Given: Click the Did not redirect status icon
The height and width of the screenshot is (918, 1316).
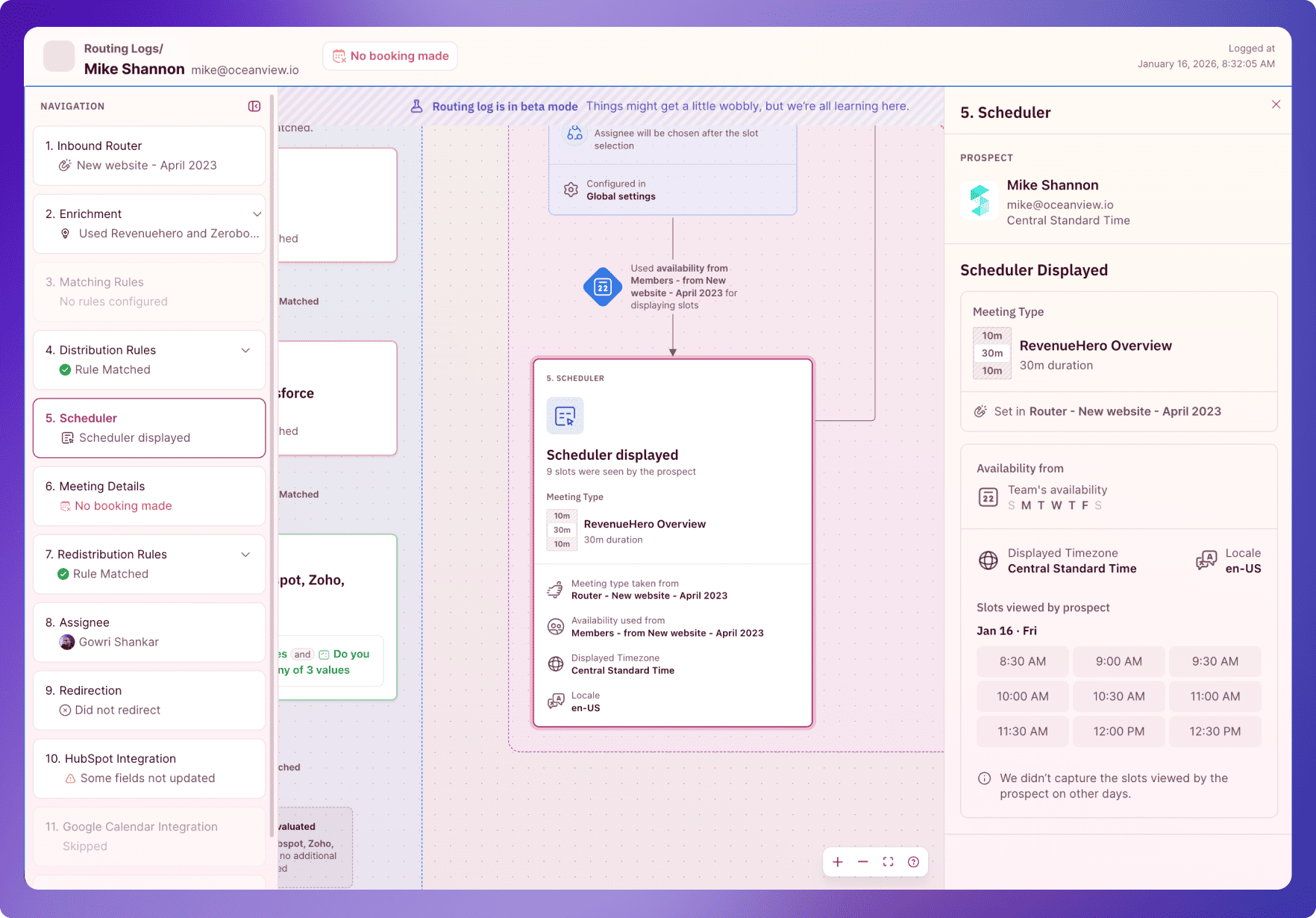Looking at the screenshot, I should point(66,711).
